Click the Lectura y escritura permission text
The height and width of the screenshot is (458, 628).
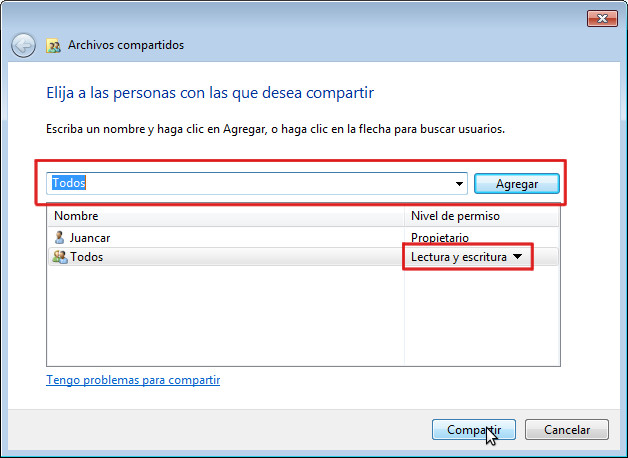click(459, 257)
